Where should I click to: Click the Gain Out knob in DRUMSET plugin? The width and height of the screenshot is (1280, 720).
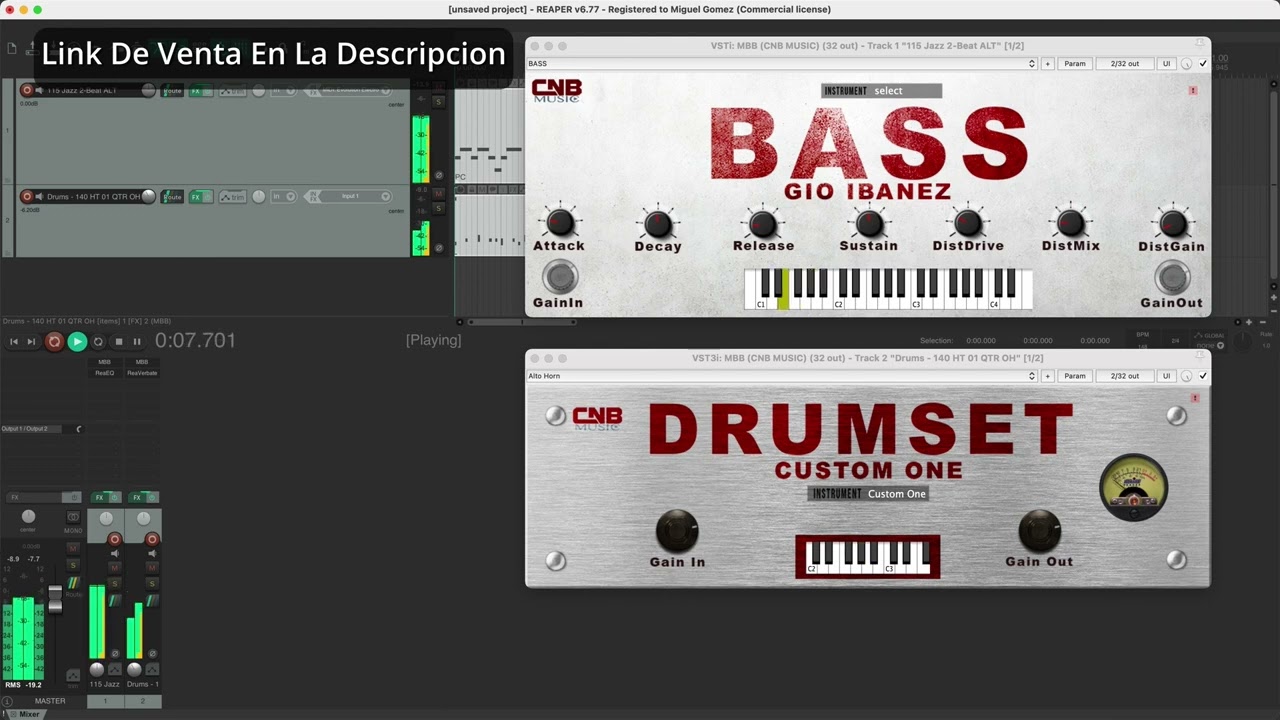click(x=1039, y=530)
